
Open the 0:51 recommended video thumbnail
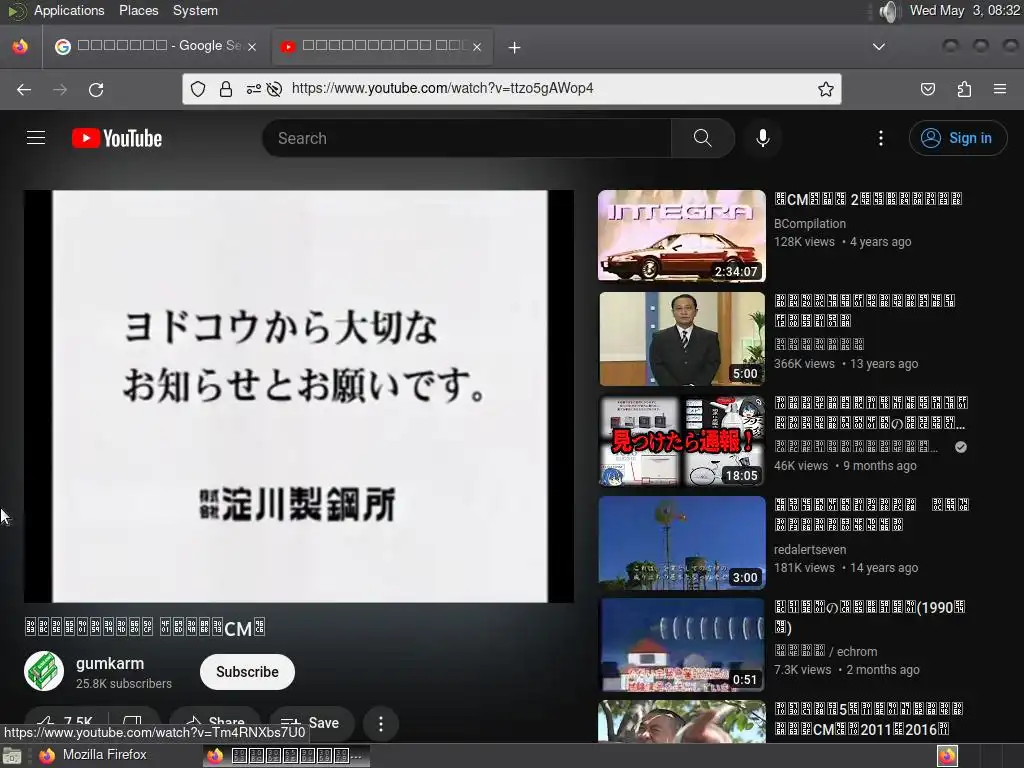click(x=682, y=645)
